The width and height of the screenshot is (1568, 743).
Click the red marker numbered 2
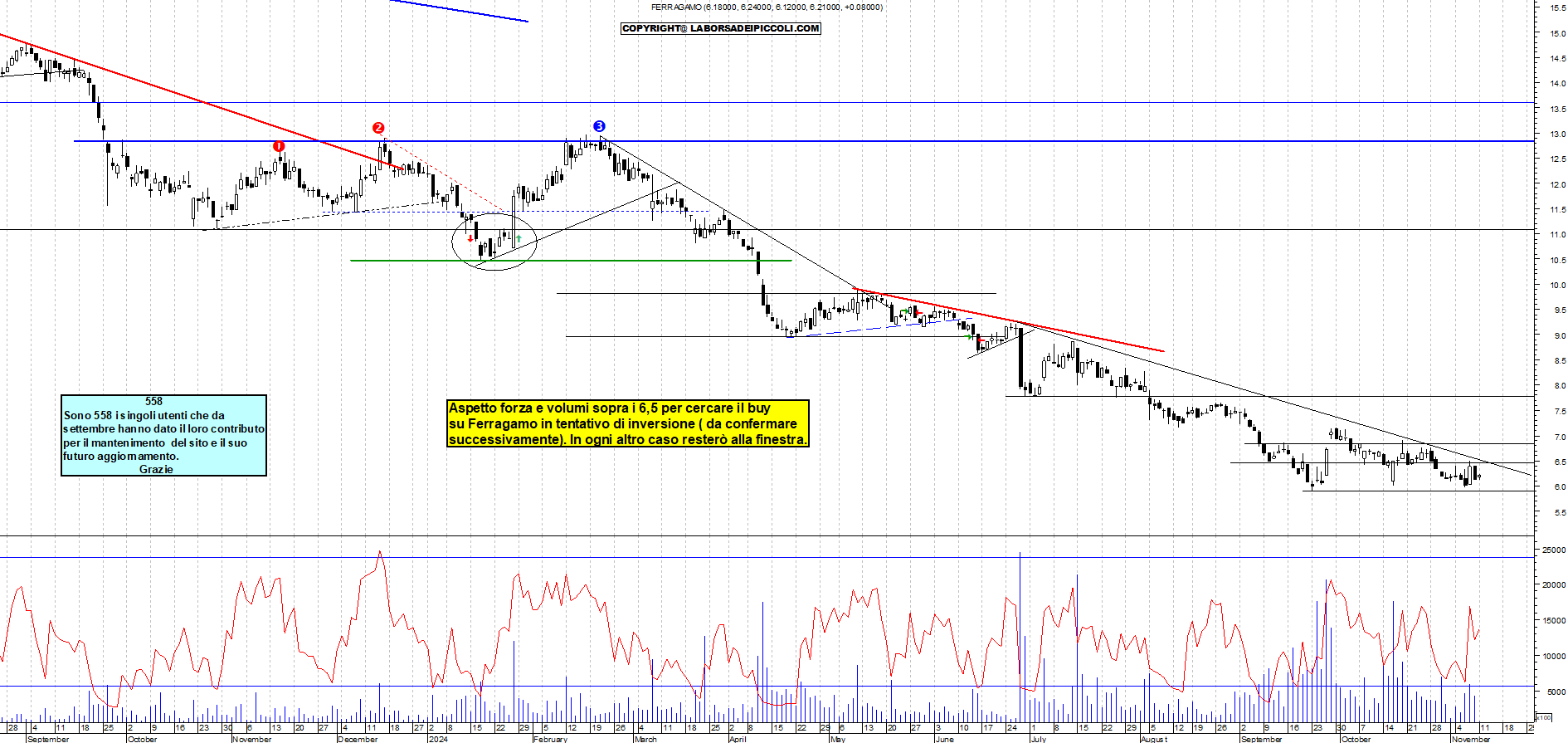(x=378, y=128)
